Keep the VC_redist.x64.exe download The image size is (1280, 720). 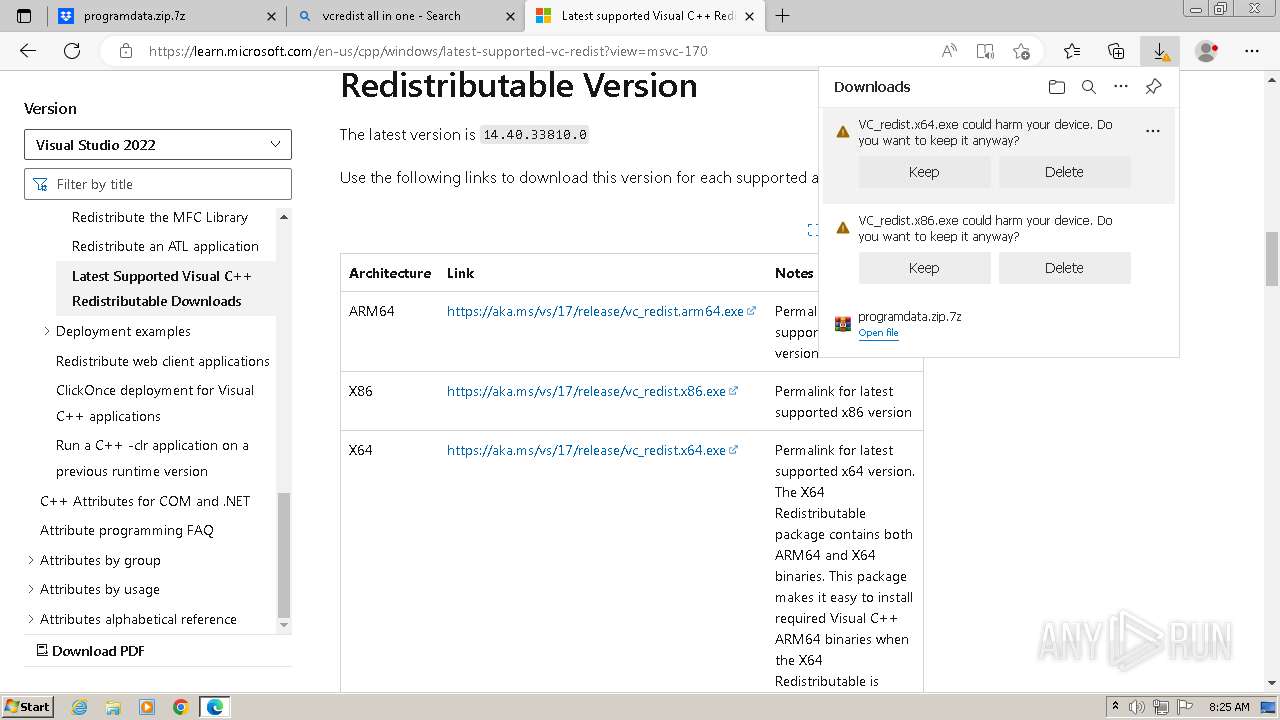(924, 172)
